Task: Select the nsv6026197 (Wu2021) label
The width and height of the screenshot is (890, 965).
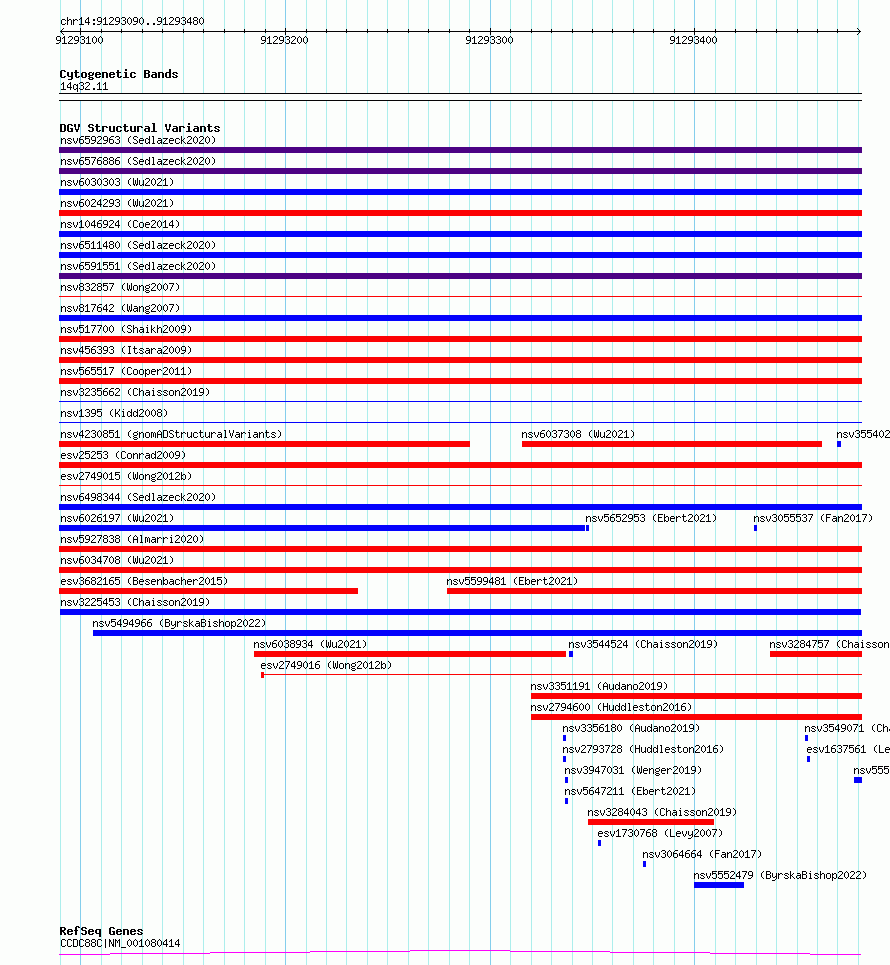Action: point(117,518)
